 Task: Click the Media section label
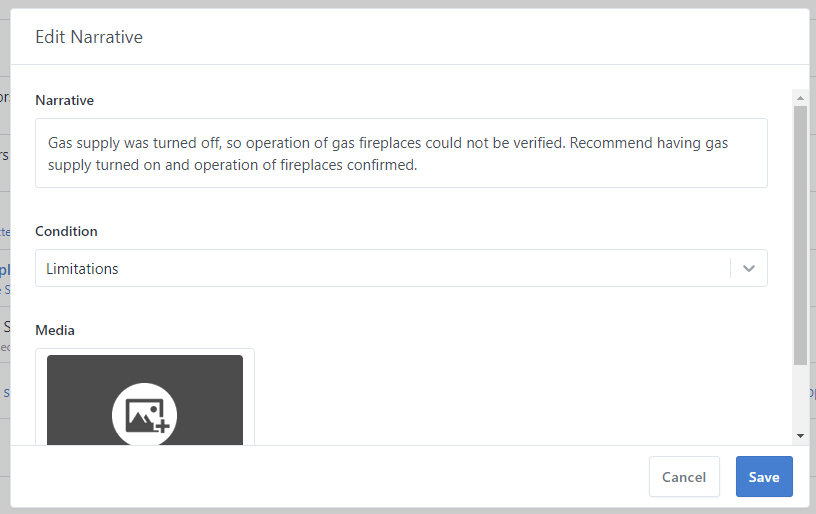tap(55, 330)
